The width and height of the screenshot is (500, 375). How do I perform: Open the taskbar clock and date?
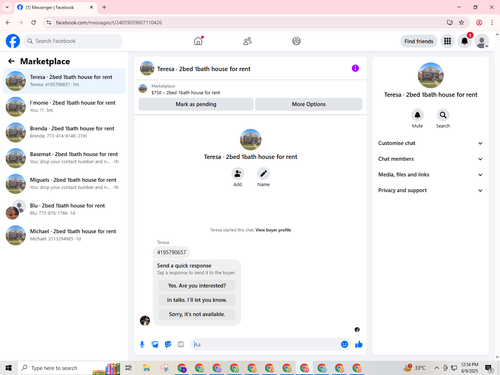[470, 368]
